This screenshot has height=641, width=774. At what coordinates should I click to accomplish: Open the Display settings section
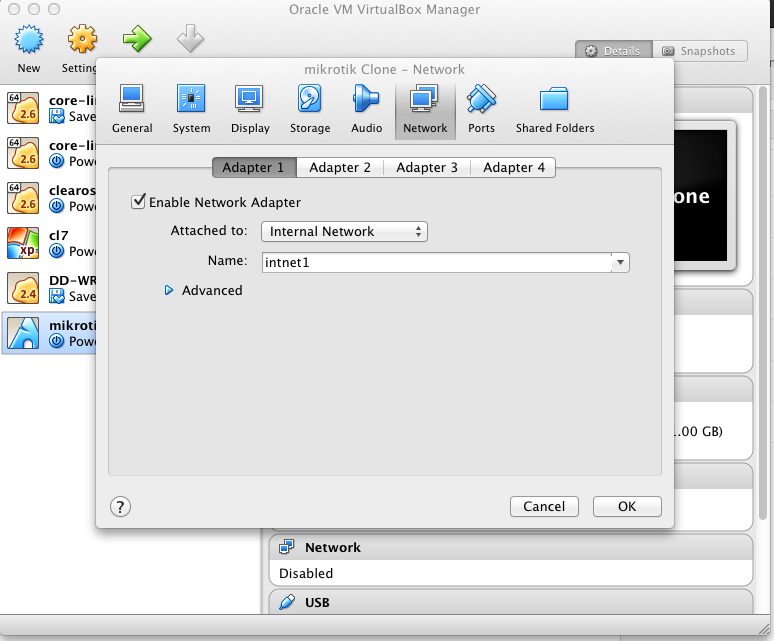[x=250, y=109]
